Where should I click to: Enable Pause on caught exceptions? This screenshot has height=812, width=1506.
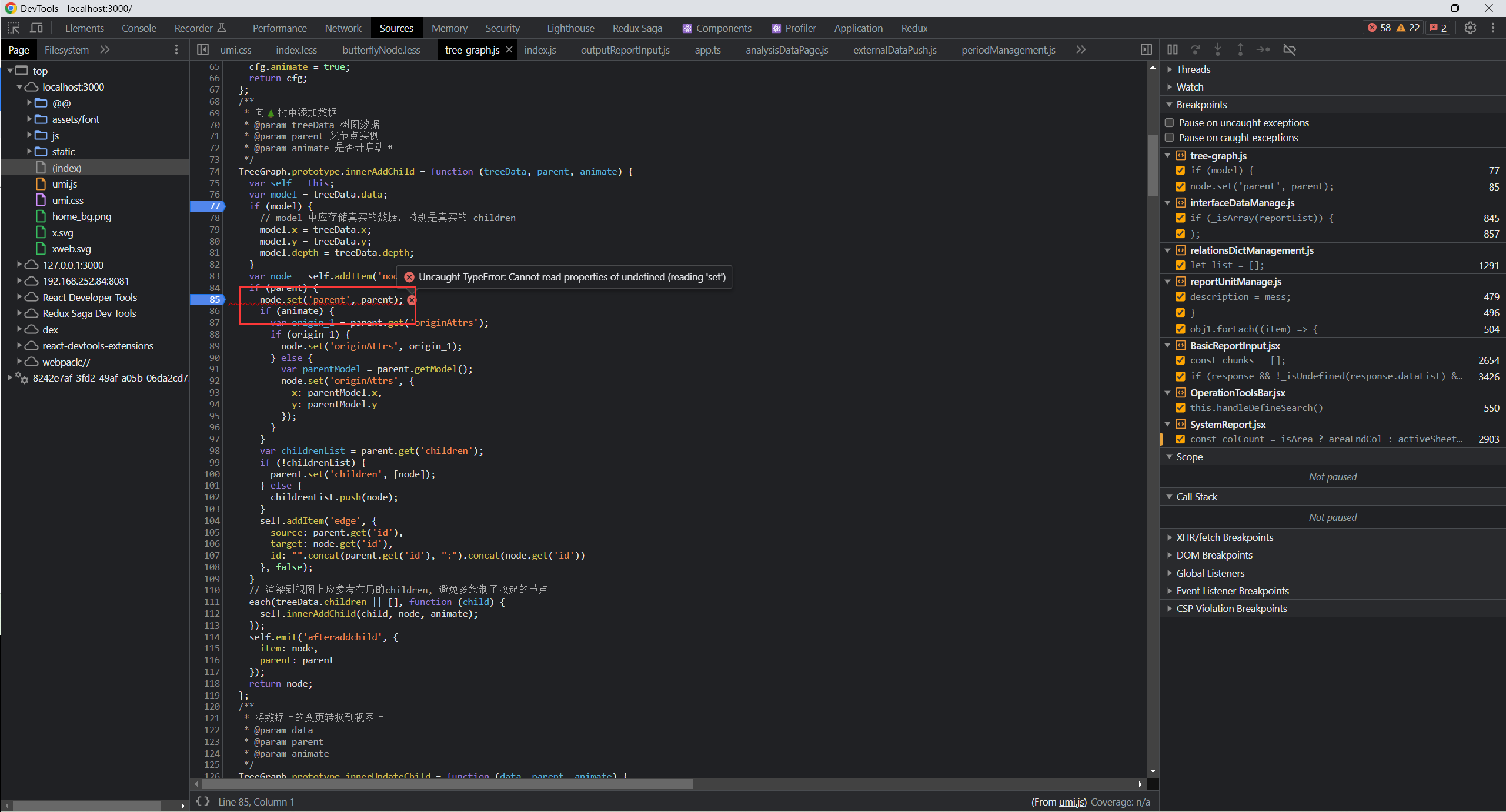click(x=1169, y=138)
